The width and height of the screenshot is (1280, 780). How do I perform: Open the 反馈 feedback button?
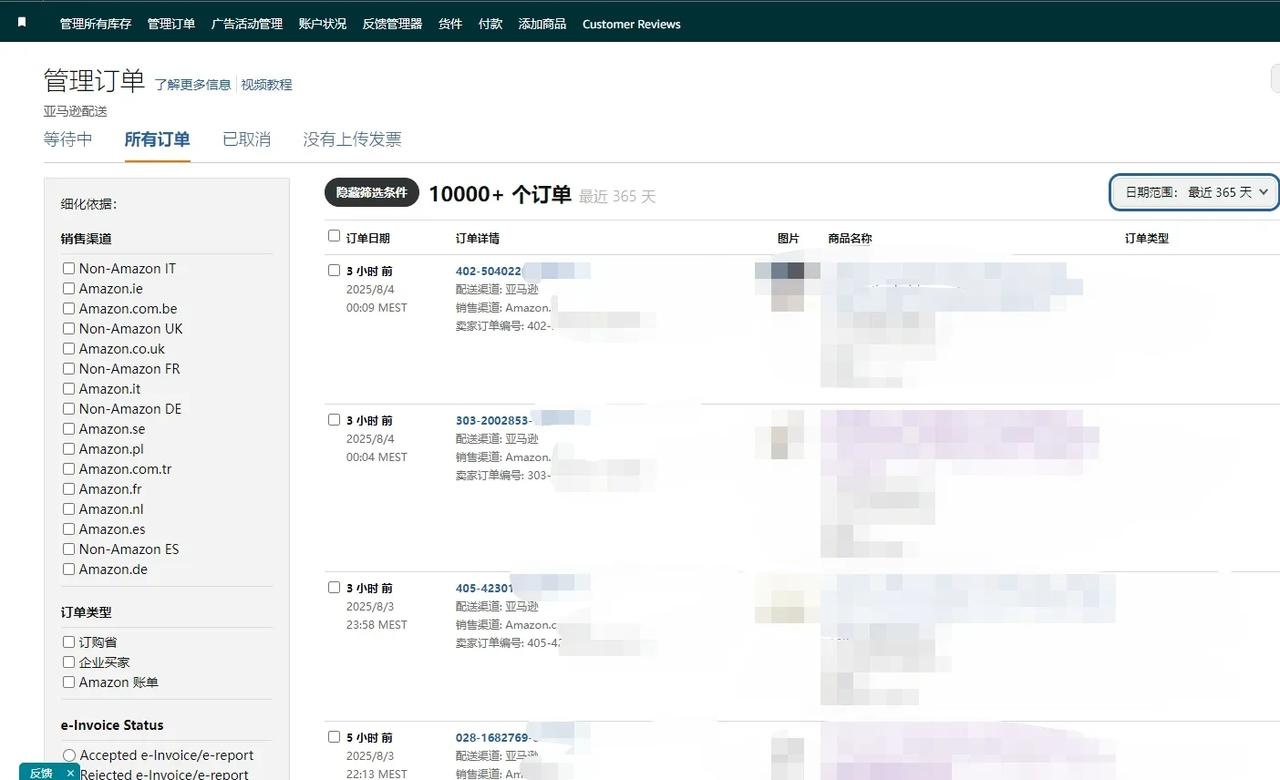pyautogui.click(x=41, y=773)
